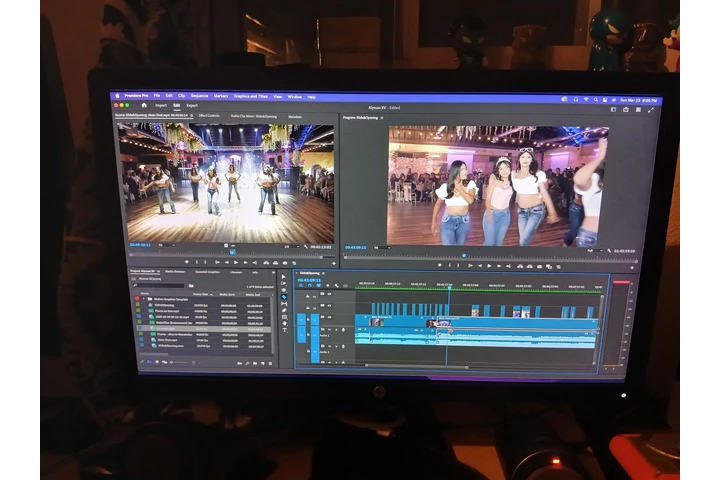Click Extract button in Program monitor
720x480 pixels.
(530, 266)
